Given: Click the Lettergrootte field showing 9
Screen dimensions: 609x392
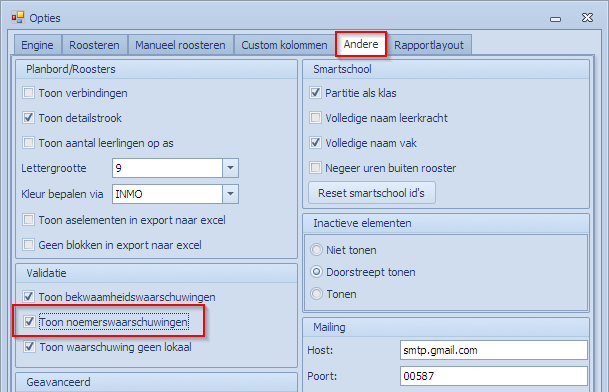Looking at the screenshot, I should point(167,168).
